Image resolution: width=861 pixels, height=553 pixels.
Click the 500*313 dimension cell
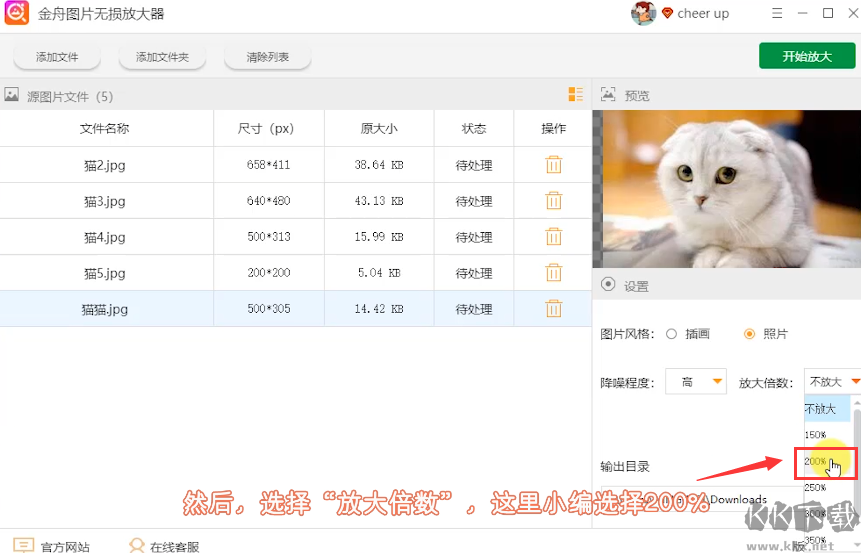(x=269, y=237)
